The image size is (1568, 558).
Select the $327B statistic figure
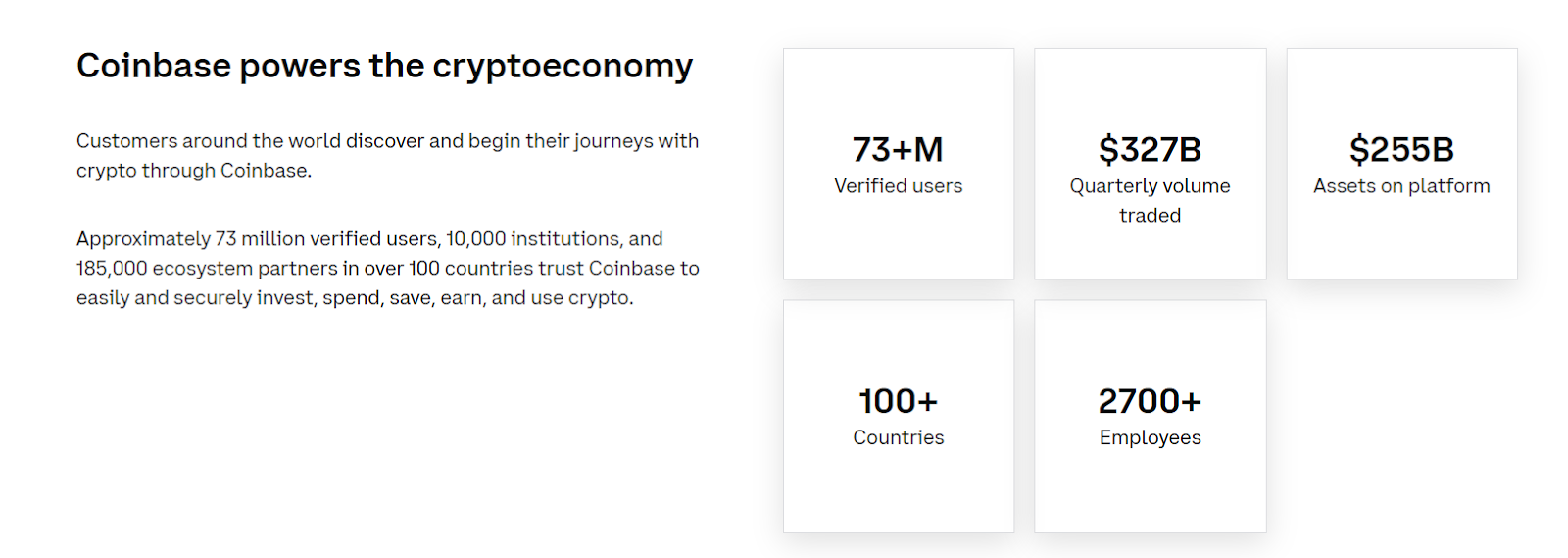1150,149
